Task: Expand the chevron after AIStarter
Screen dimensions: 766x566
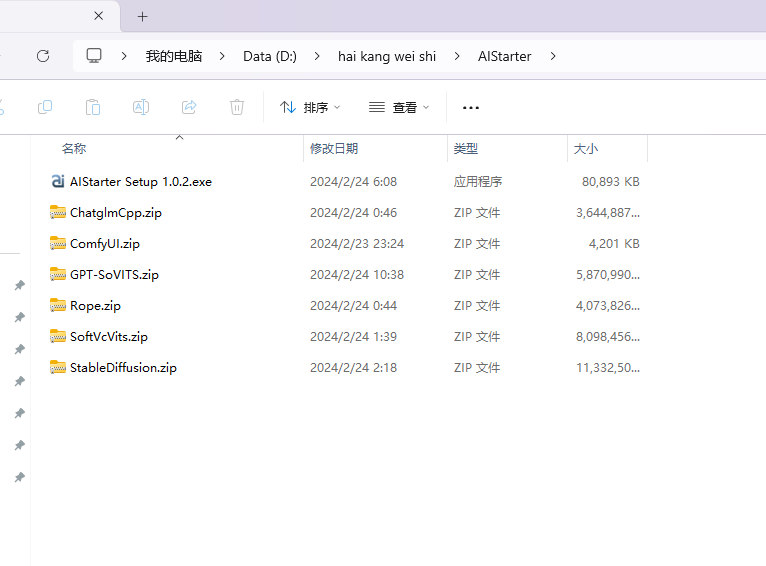Action: tap(553, 56)
